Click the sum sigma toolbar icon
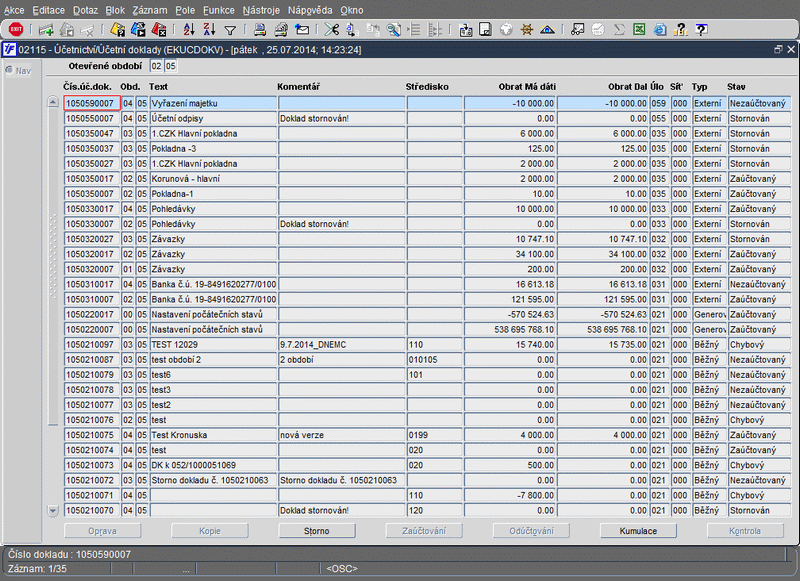 (x=618, y=30)
